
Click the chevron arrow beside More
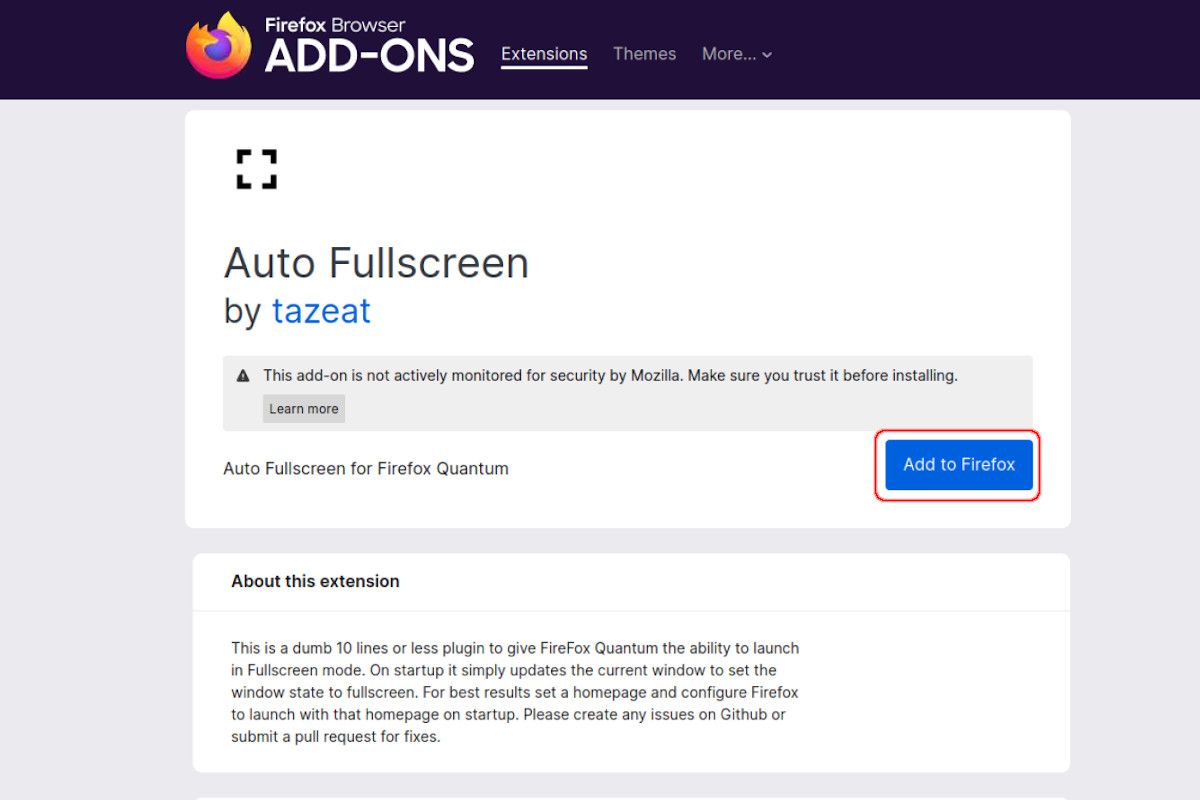(x=767, y=55)
